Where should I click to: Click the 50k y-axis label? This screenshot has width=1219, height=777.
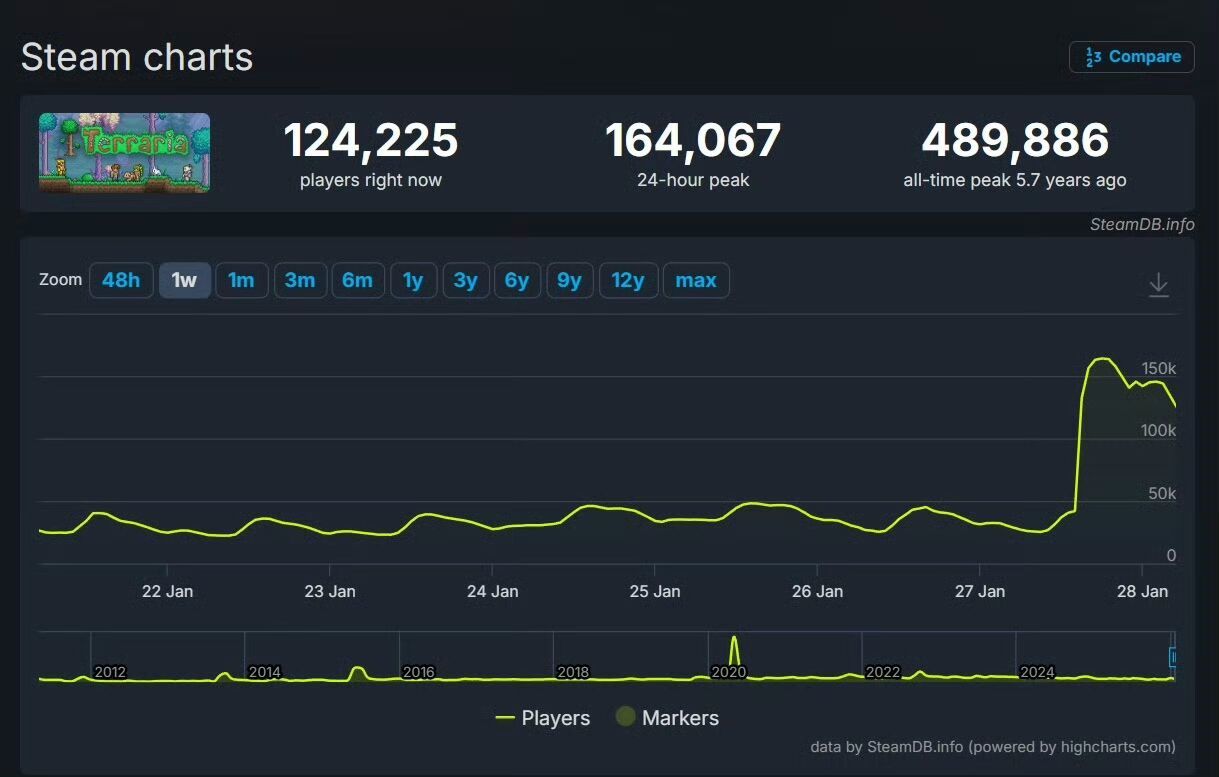[x=1163, y=494]
